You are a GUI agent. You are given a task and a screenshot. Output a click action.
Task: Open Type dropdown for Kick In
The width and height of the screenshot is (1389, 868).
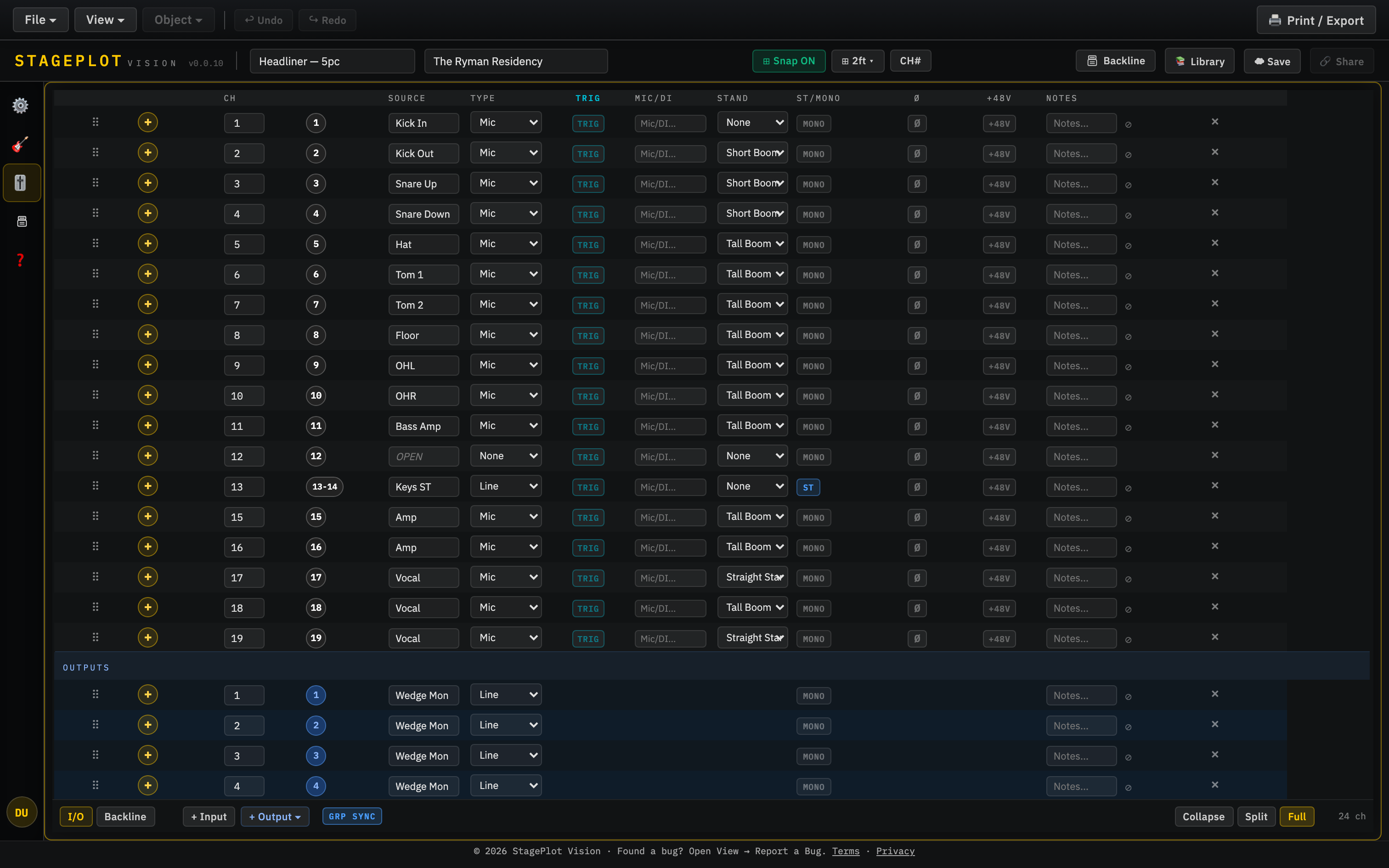(506, 123)
